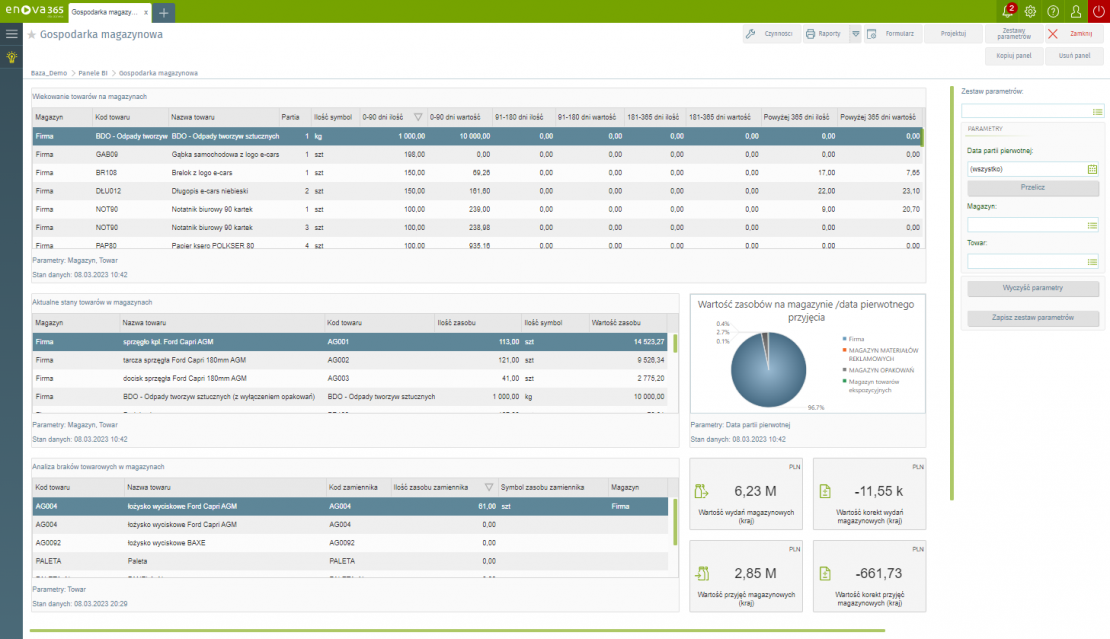Click the lightbulb hints icon

pos(11,57)
